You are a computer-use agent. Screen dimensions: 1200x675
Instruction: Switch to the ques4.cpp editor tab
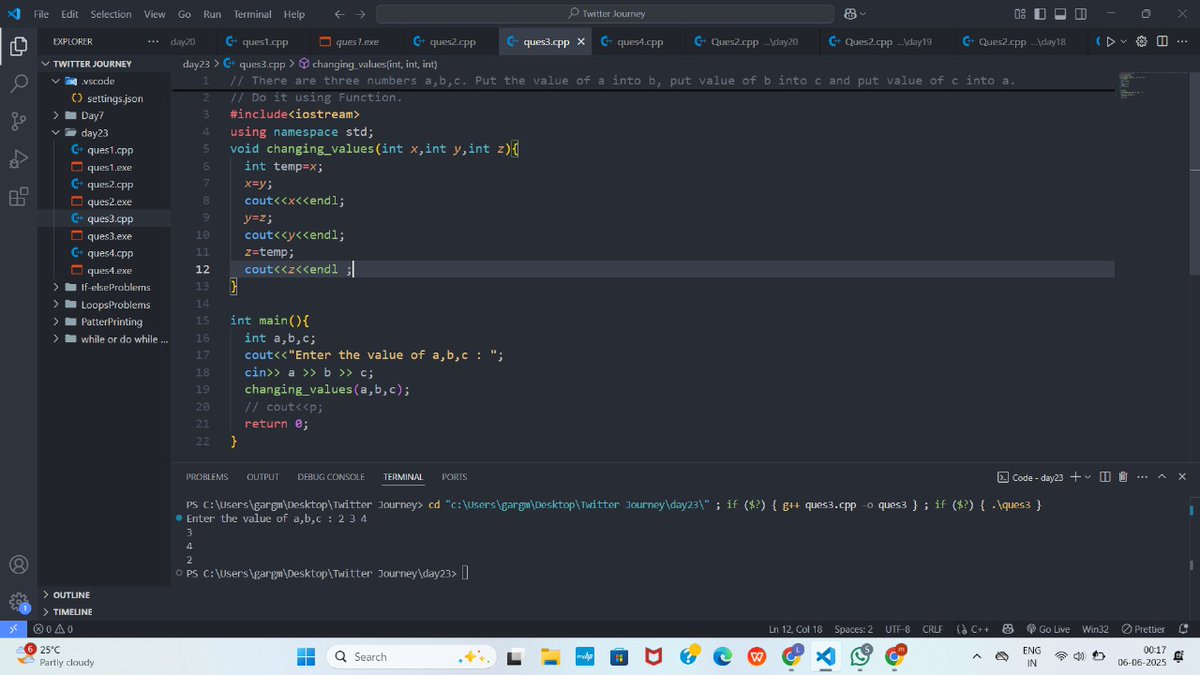[x=640, y=42]
